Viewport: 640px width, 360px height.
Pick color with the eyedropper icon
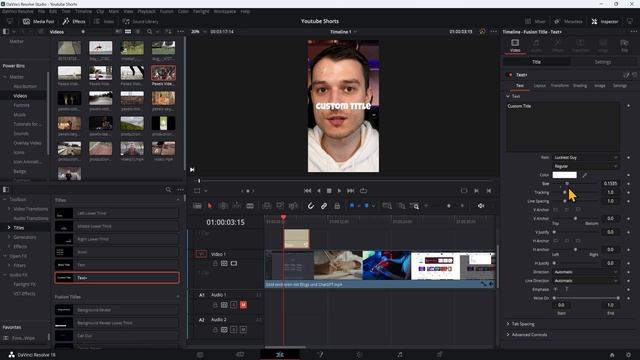(584, 175)
